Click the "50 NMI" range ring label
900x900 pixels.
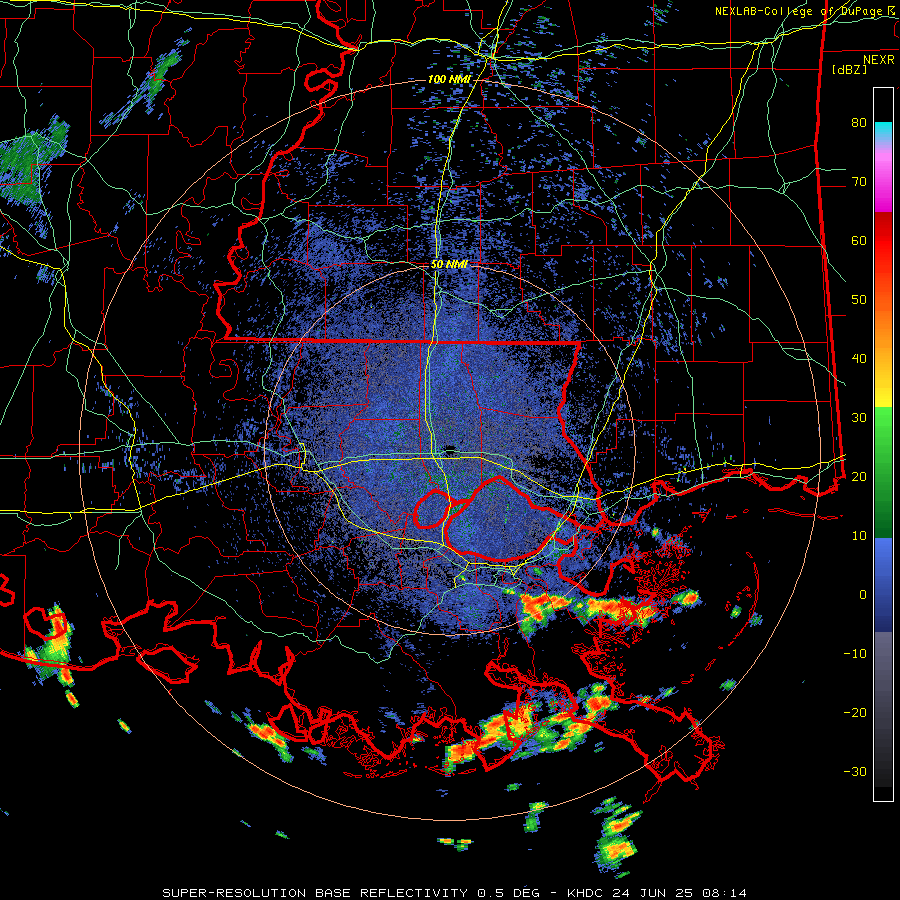[x=449, y=265]
